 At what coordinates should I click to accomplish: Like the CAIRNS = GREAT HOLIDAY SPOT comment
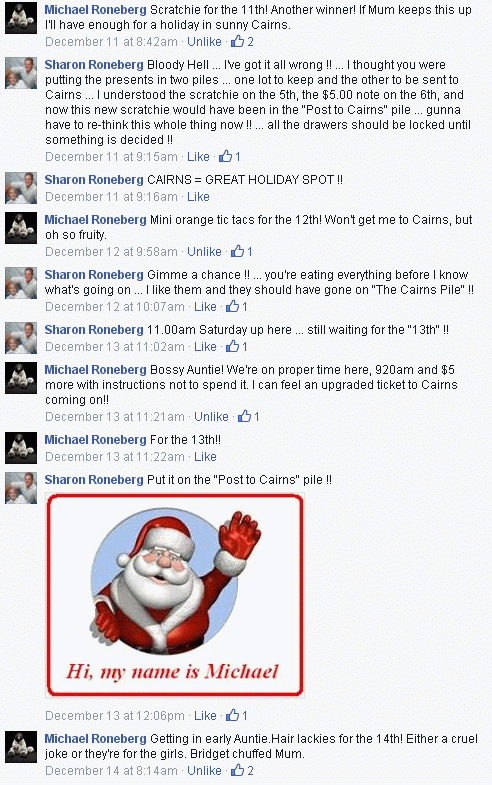(198, 197)
